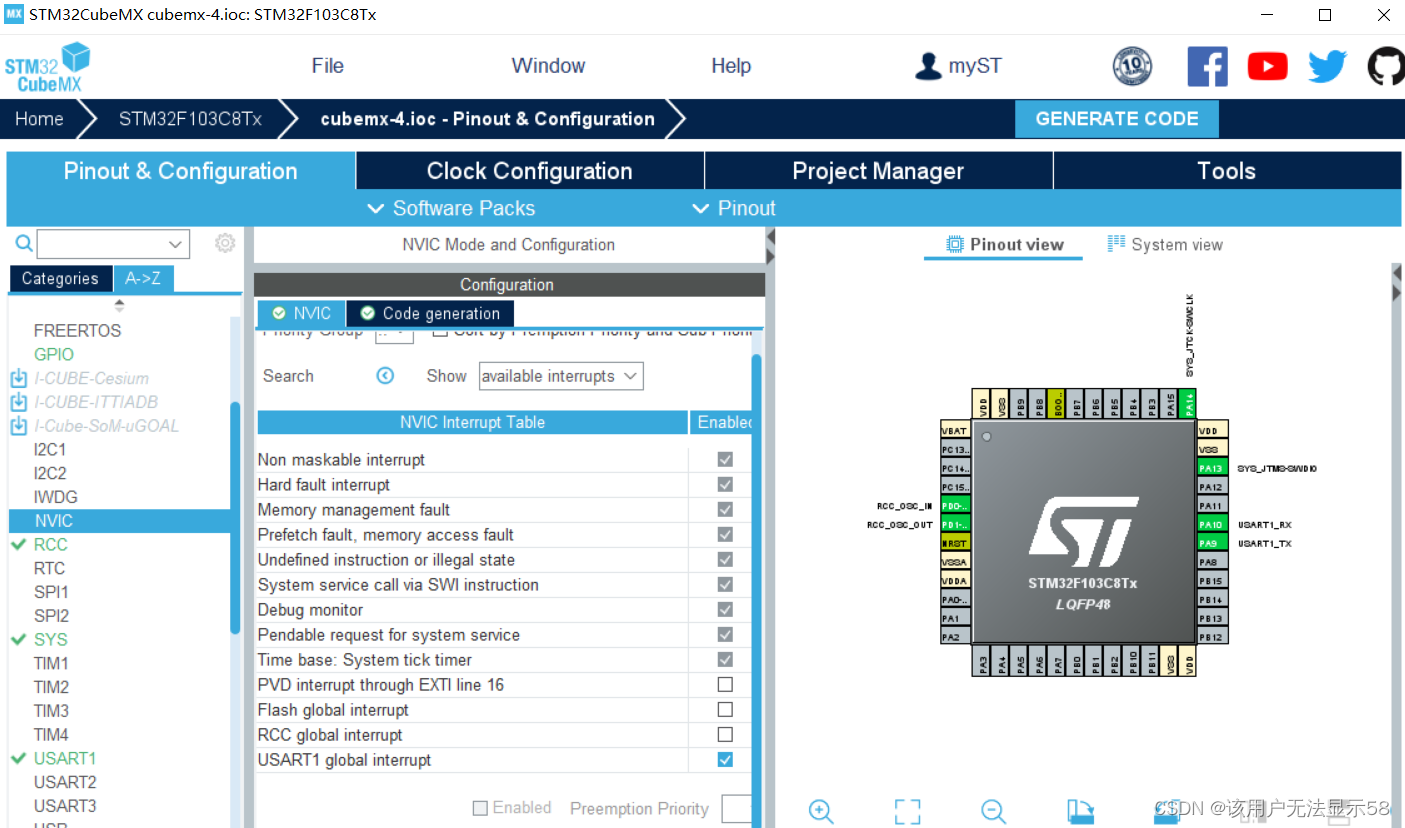The height and width of the screenshot is (828, 1405).
Task: Disable USART1 global interrupt checkbox
Action: pyautogui.click(x=725, y=759)
